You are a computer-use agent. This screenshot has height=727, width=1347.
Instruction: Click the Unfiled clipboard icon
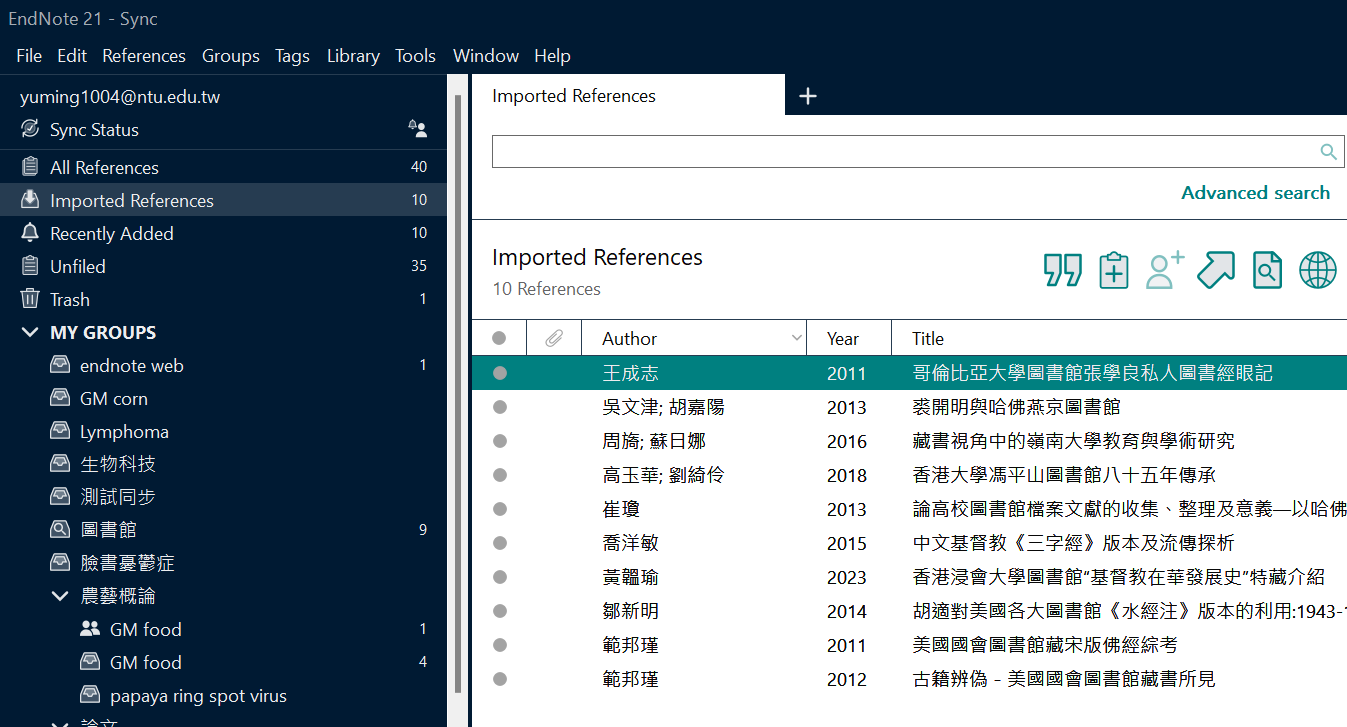[x=30, y=266]
